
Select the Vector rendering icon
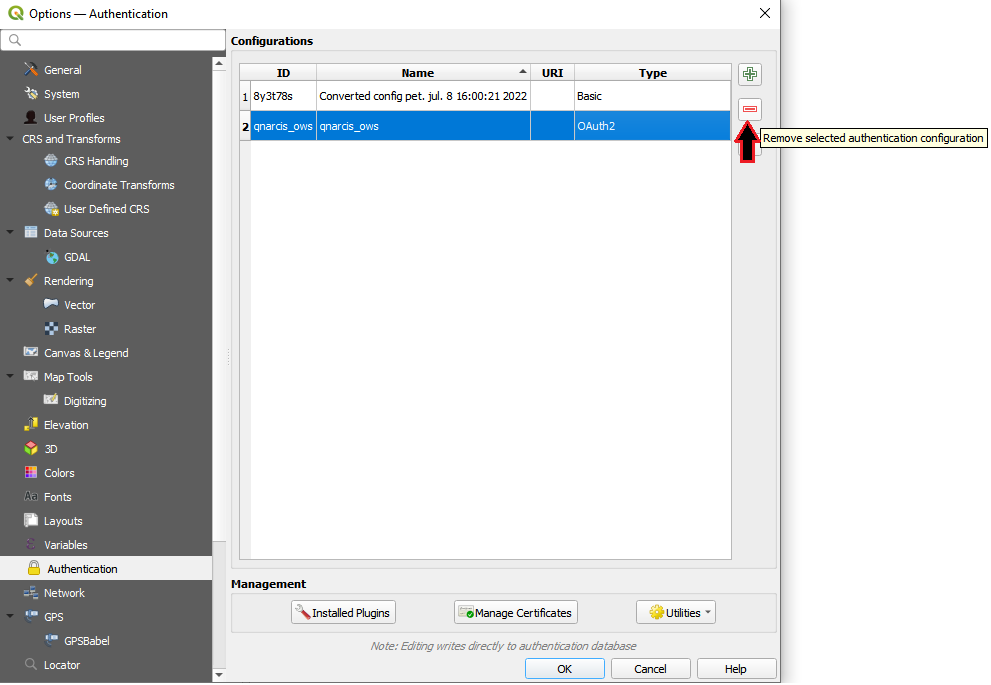tap(52, 304)
